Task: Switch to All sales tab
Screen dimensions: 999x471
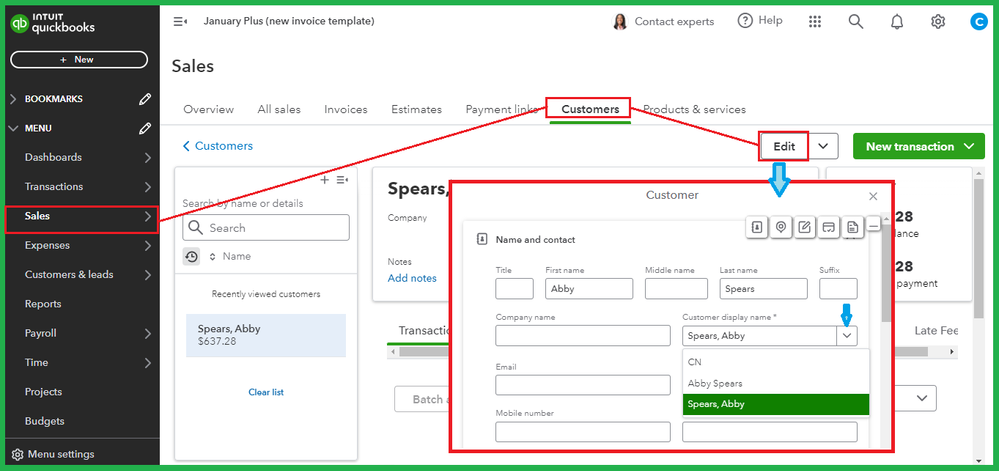Action: [279, 110]
